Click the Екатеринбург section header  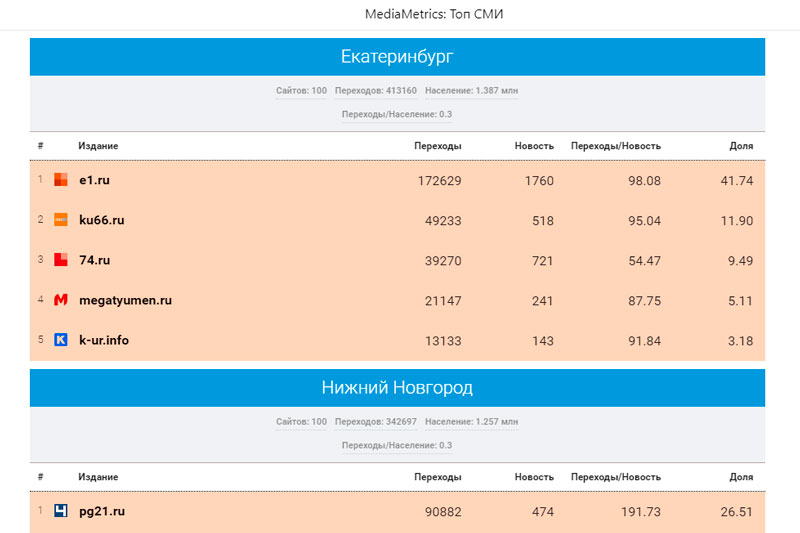[x=397, y=57]
